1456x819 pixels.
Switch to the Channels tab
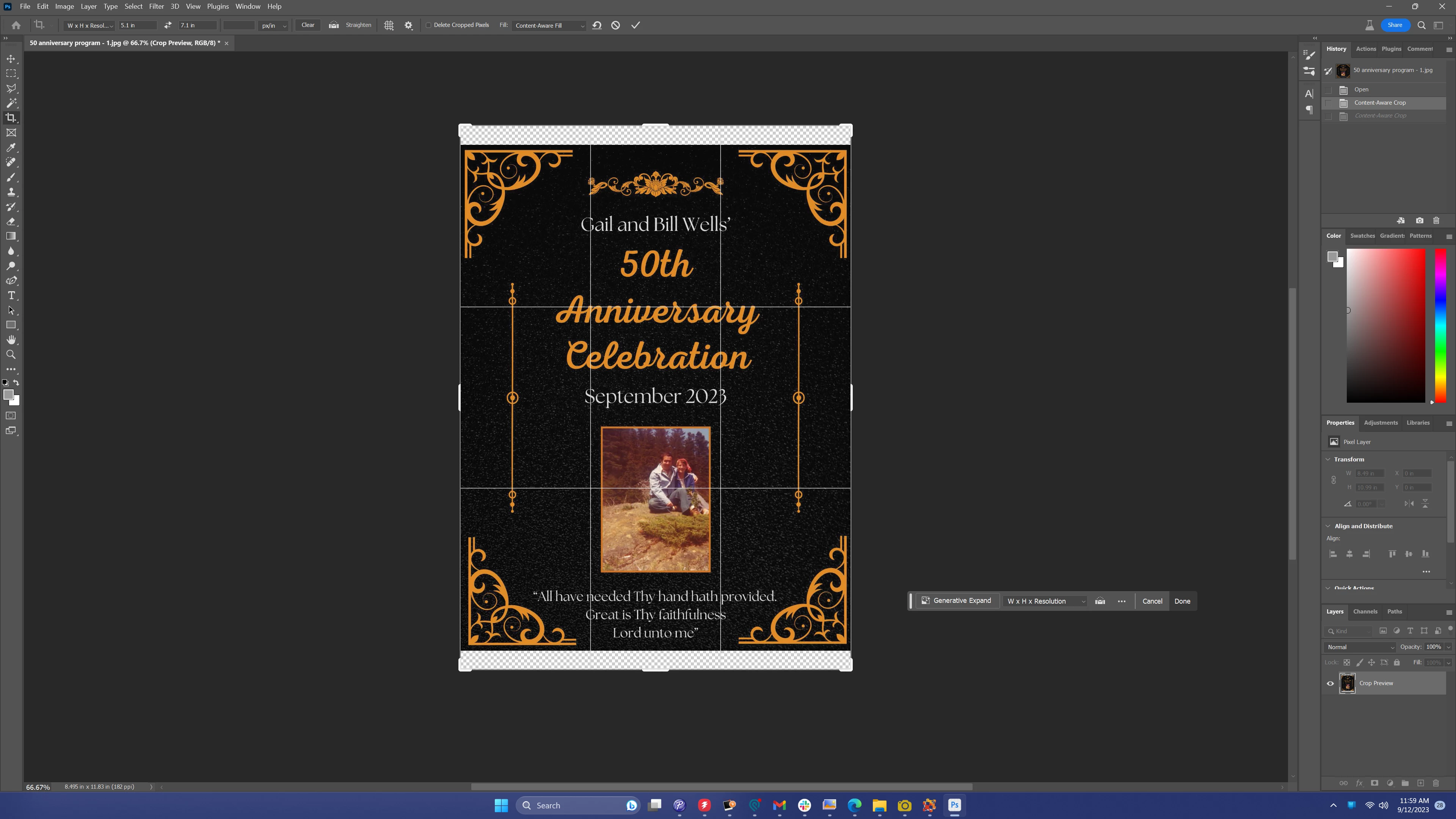(x=1365, y=612)
